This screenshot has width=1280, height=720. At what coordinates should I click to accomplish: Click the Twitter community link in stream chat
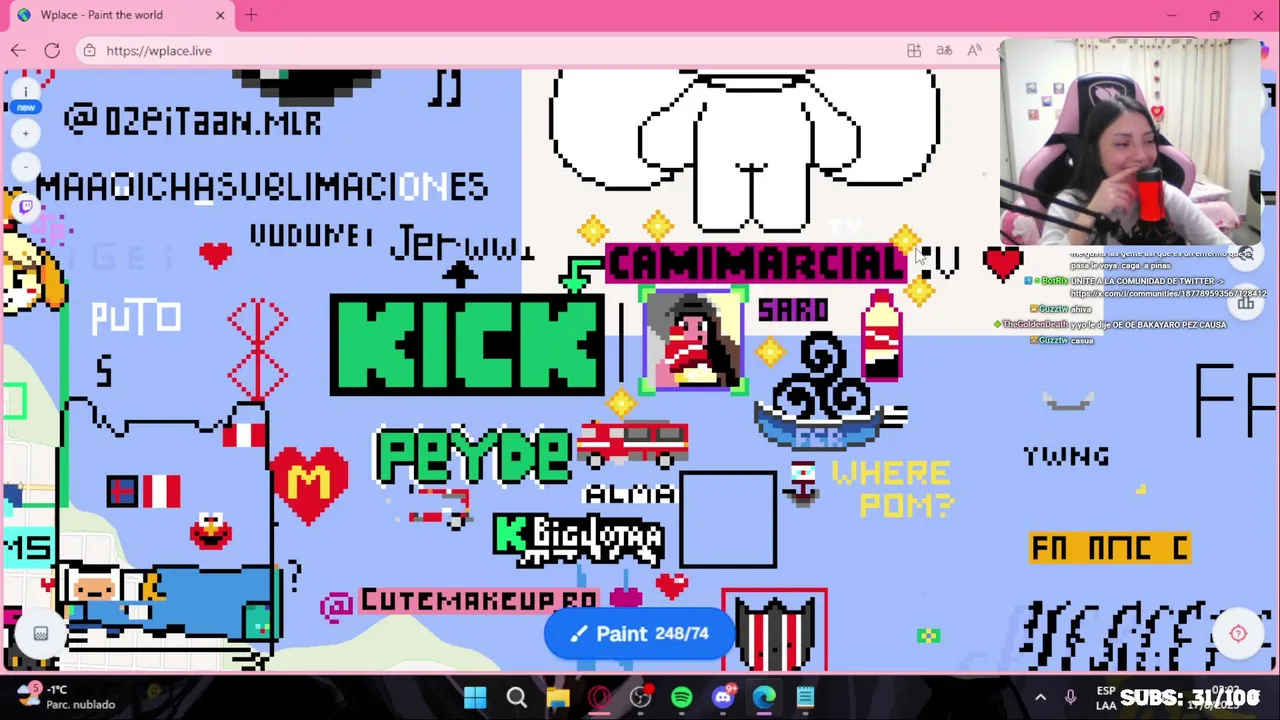(x=1167, y=294)
